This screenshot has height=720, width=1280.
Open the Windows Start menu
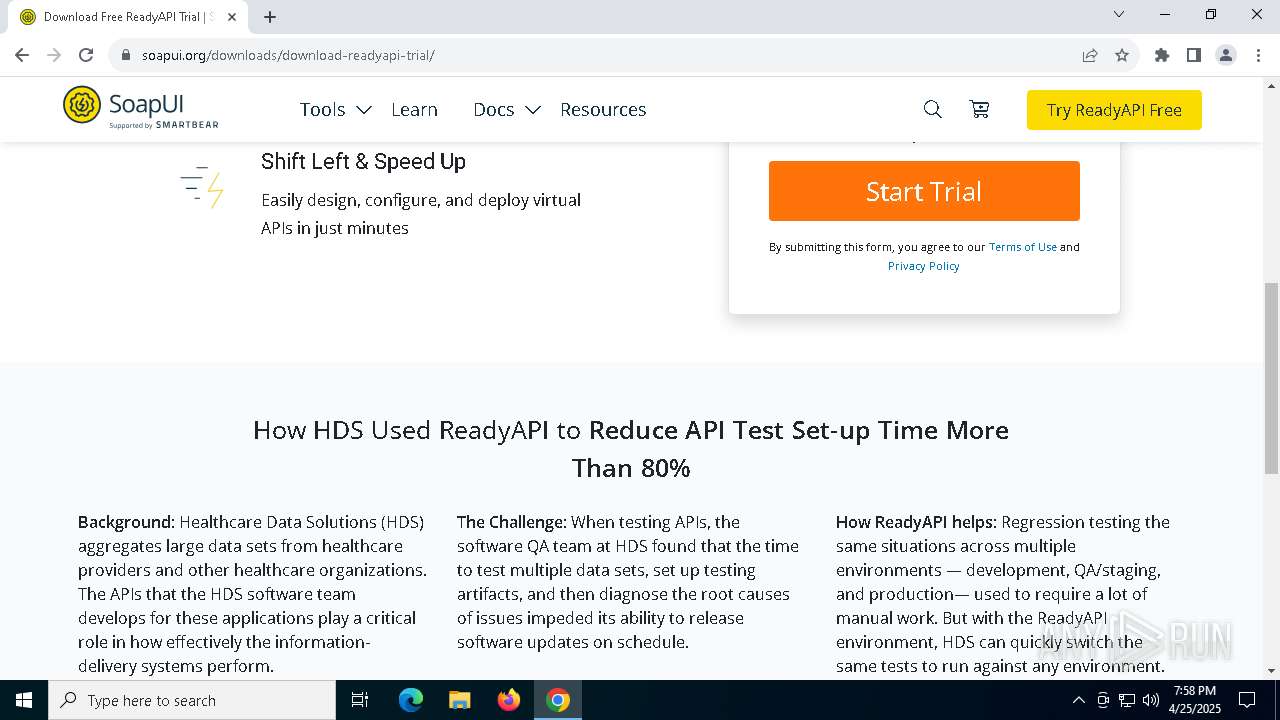click(x=24, y=700)
